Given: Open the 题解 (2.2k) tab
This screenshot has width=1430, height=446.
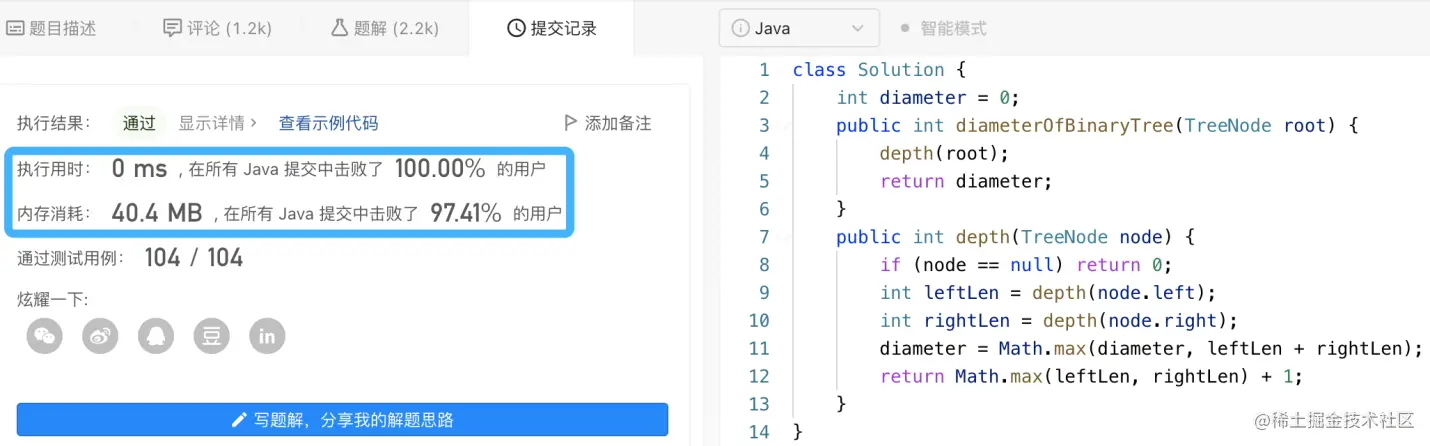Looking at the screenshot, I should pyautogui.click(x=385, y=28).
